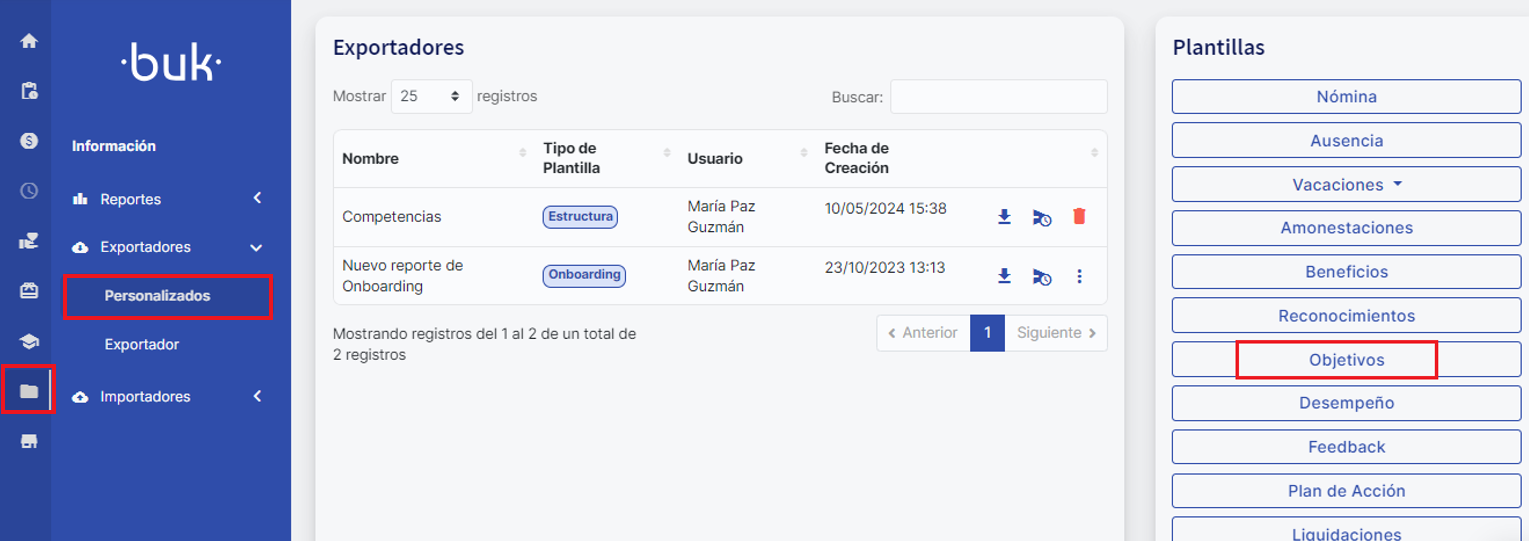Viewport: 1529px width, 541px height.
Task: Click the graduation cap training icon
Action: click(29, 342)
